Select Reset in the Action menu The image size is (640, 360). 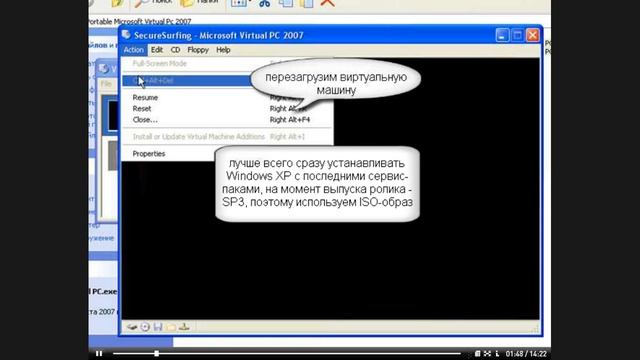142,109
